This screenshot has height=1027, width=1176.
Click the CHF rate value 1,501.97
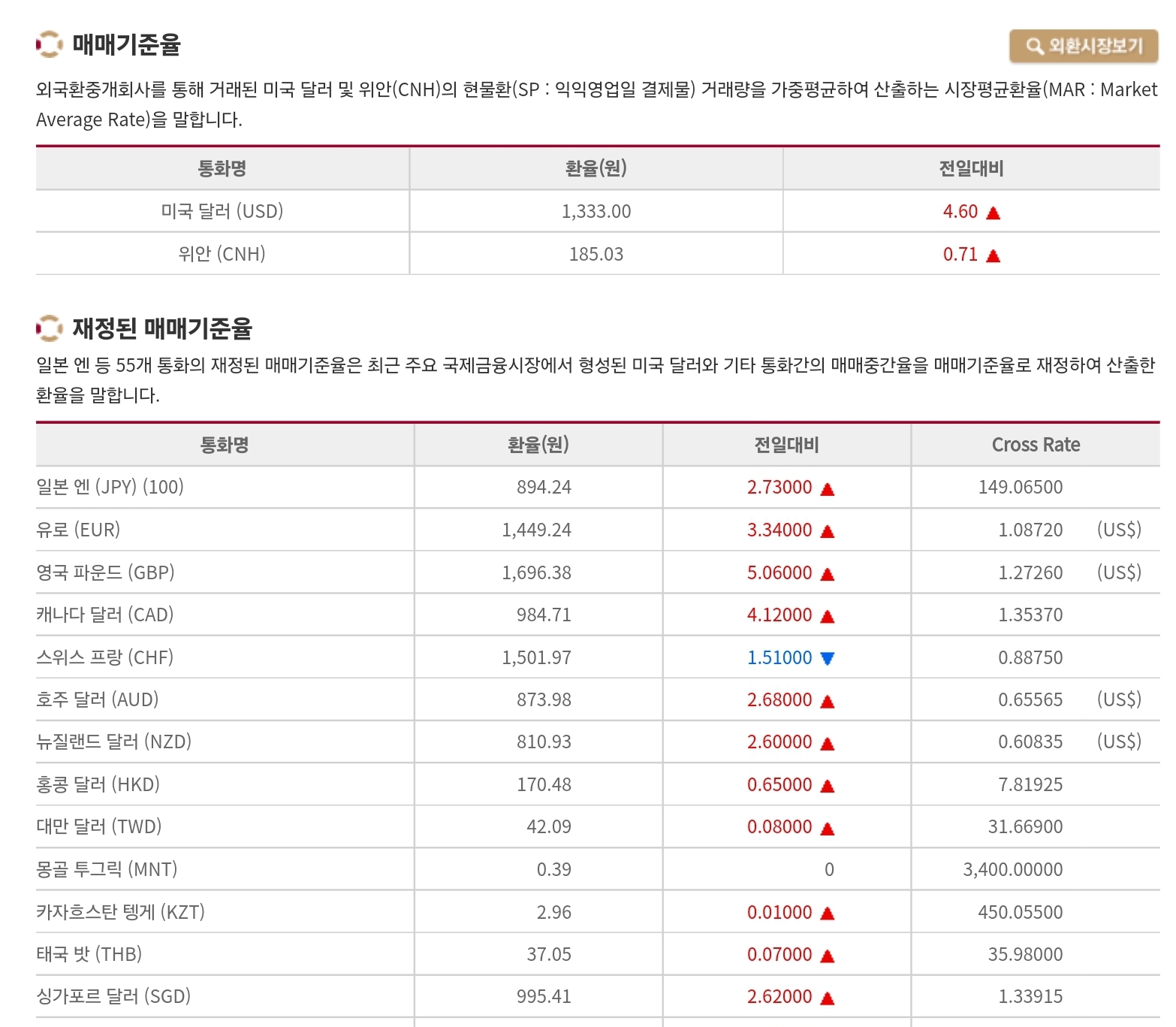536,657
